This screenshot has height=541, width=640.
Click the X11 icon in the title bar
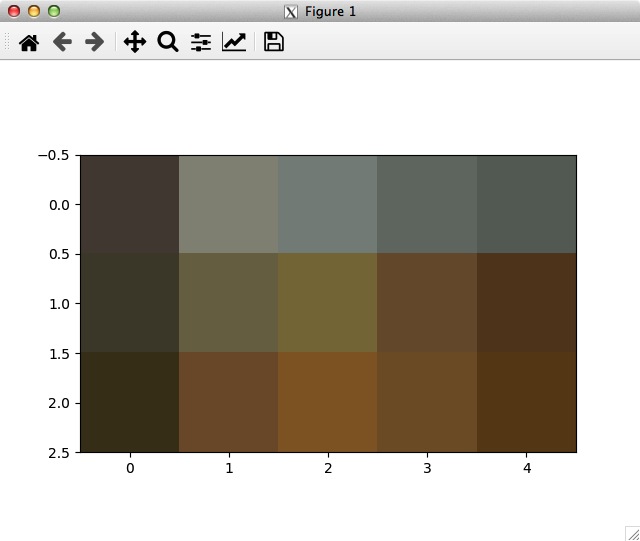pos(291,12)
